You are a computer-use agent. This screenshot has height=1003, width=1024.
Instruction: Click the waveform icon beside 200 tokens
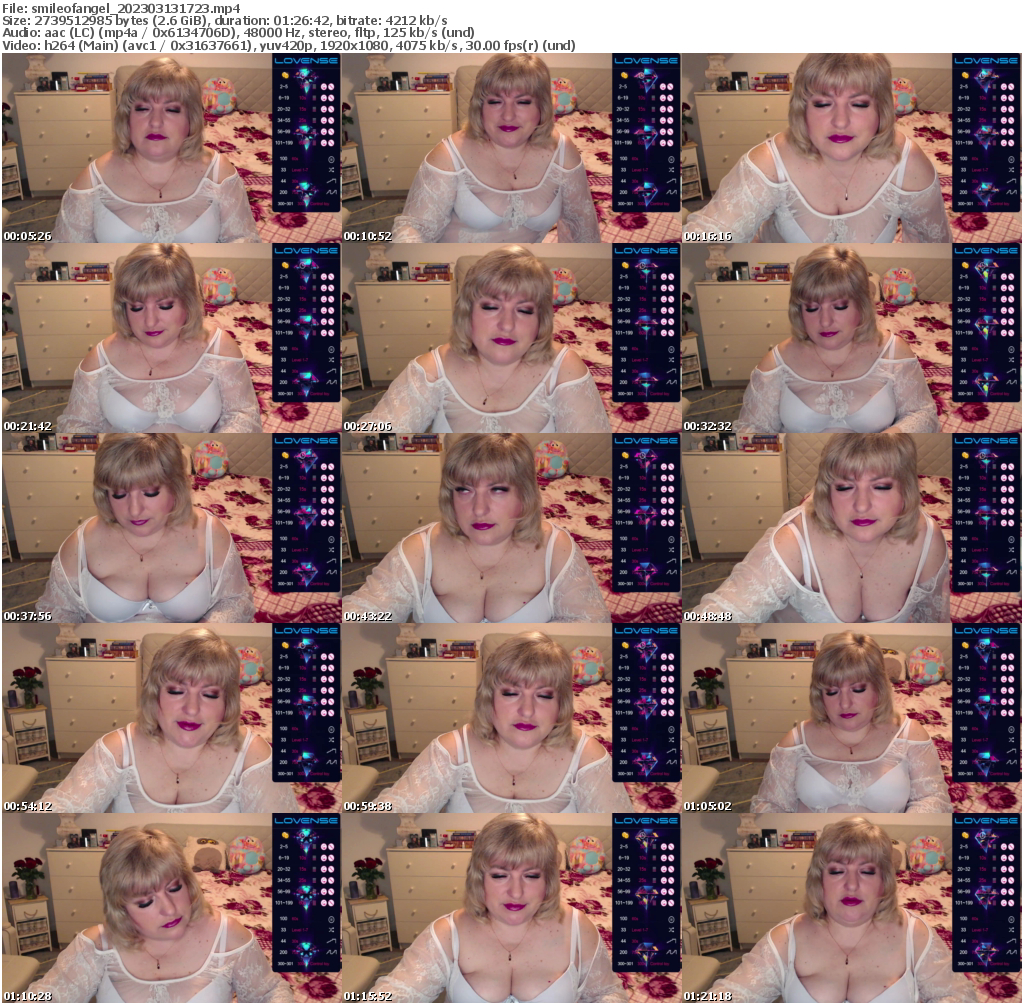tap(331, 192)
